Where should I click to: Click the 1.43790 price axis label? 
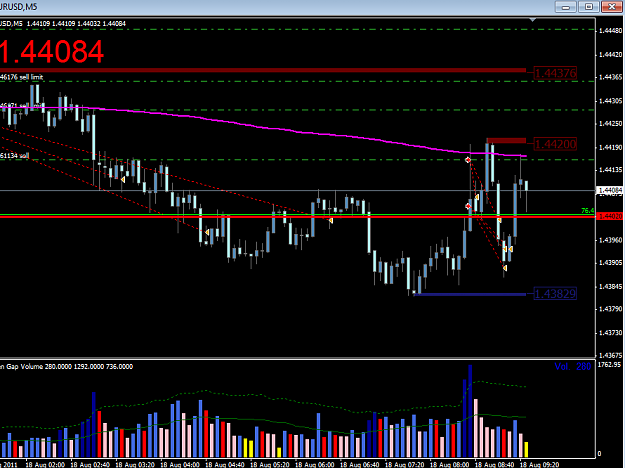[611, 309]
